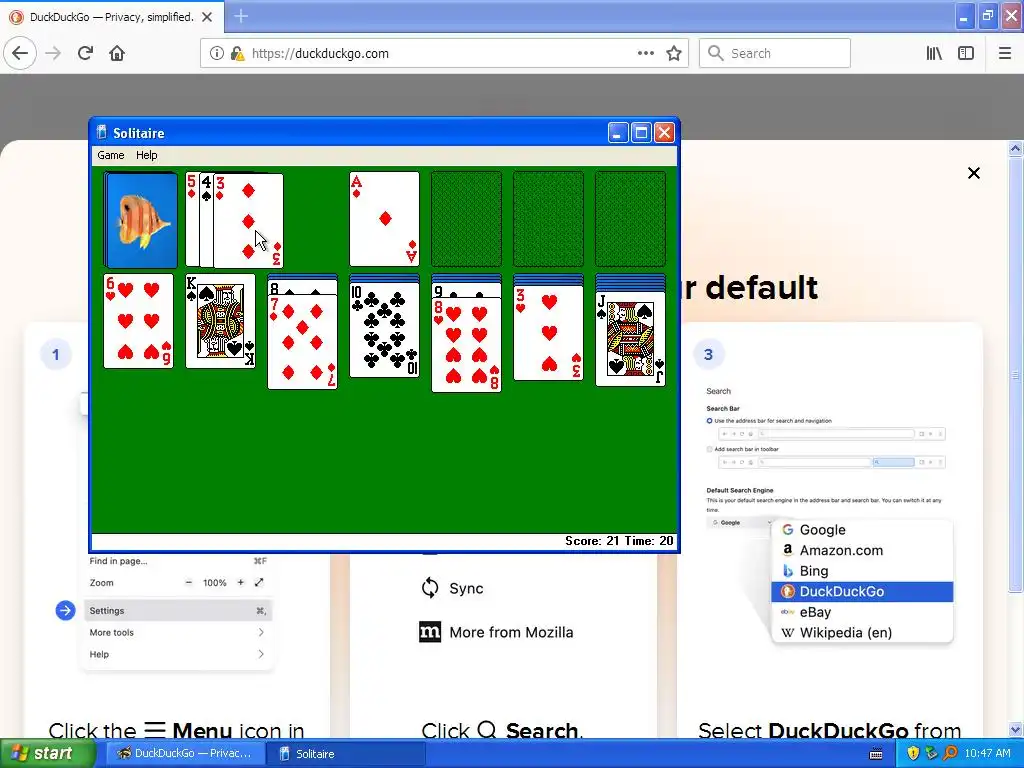Click the Sync item in instructions
The height and width of the screenshot is (768, 1024).
coord(453,588)
